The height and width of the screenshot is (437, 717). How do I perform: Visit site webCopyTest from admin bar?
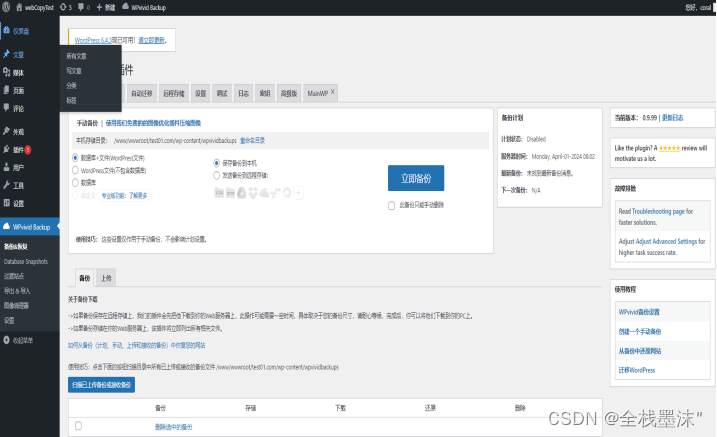[35, 7]
